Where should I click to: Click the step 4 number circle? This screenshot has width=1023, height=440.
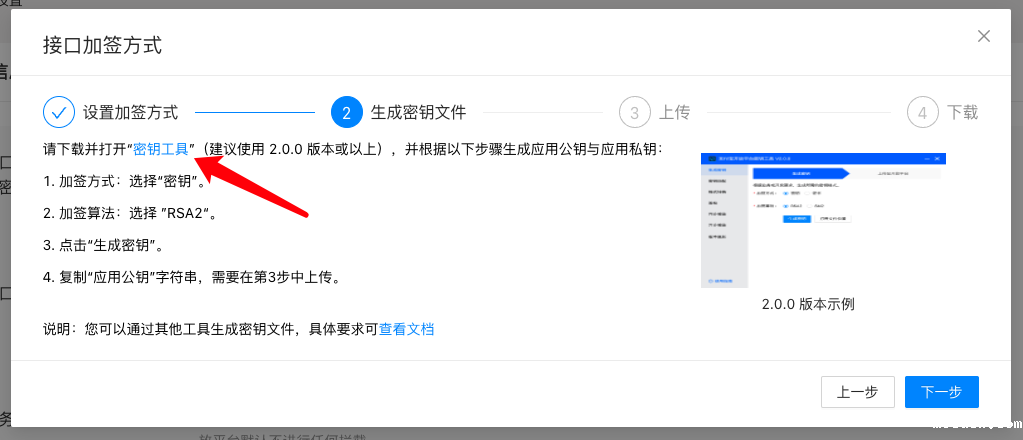(x=922, y=112)
